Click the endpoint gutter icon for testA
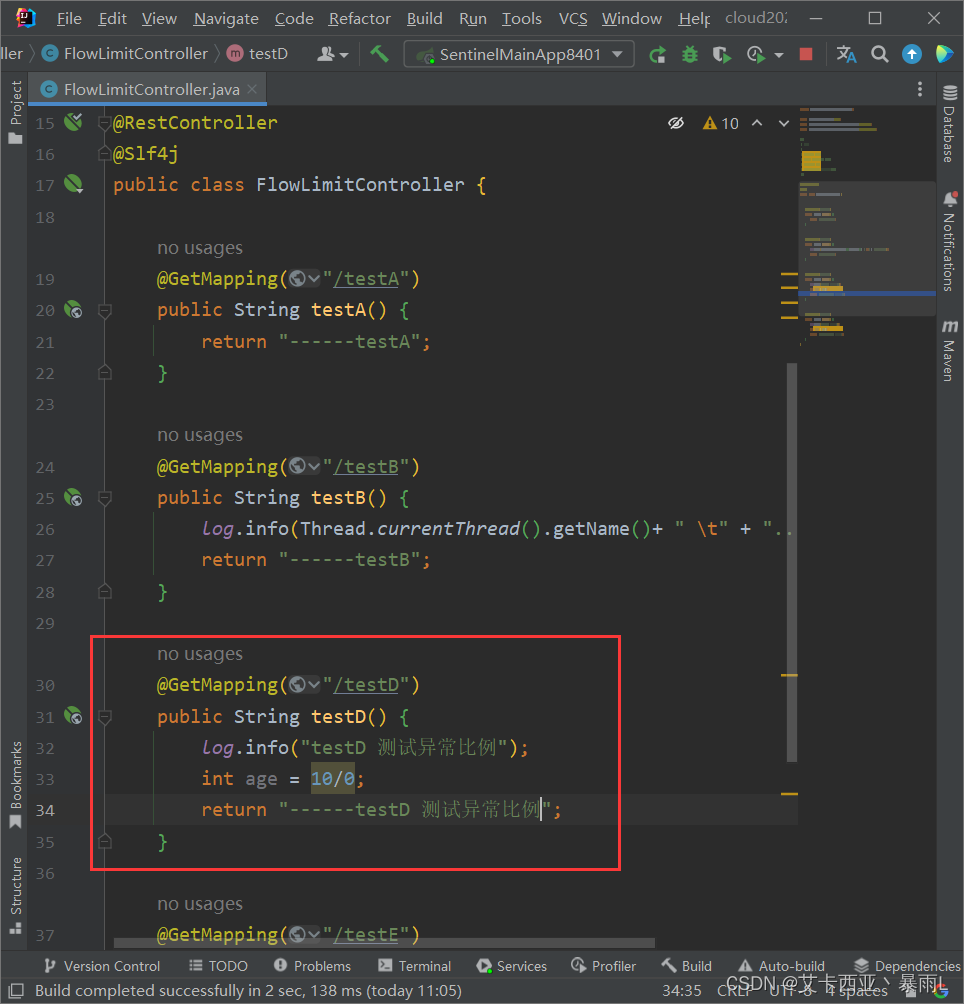Viewport: 964px width, 1004px height. pyautogui.click(x=74, y=310)
